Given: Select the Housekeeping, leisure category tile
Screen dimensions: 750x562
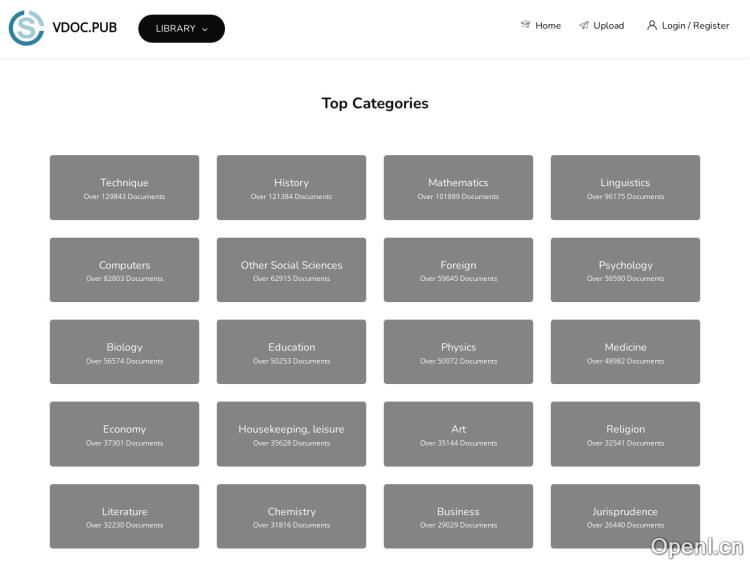Looking at the screenshot, I should [x=291, y=434].
